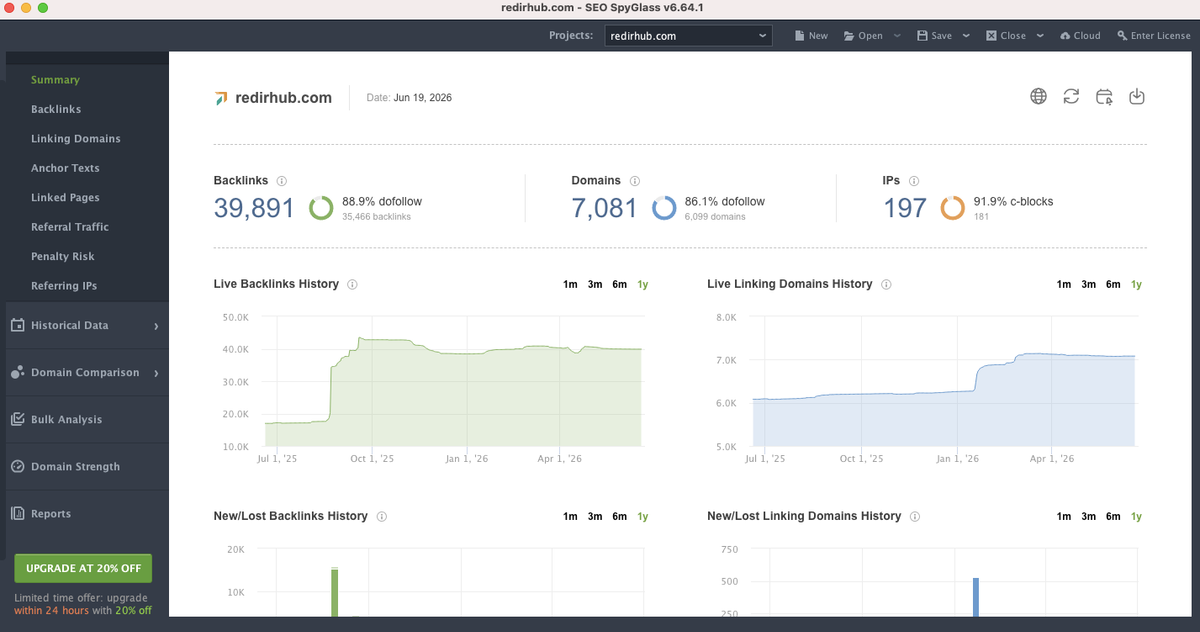Screen dimensions: 1200x632
Task: Expand the Historical Data chevron
Action: pyautogui.click(x=157, y=326)
